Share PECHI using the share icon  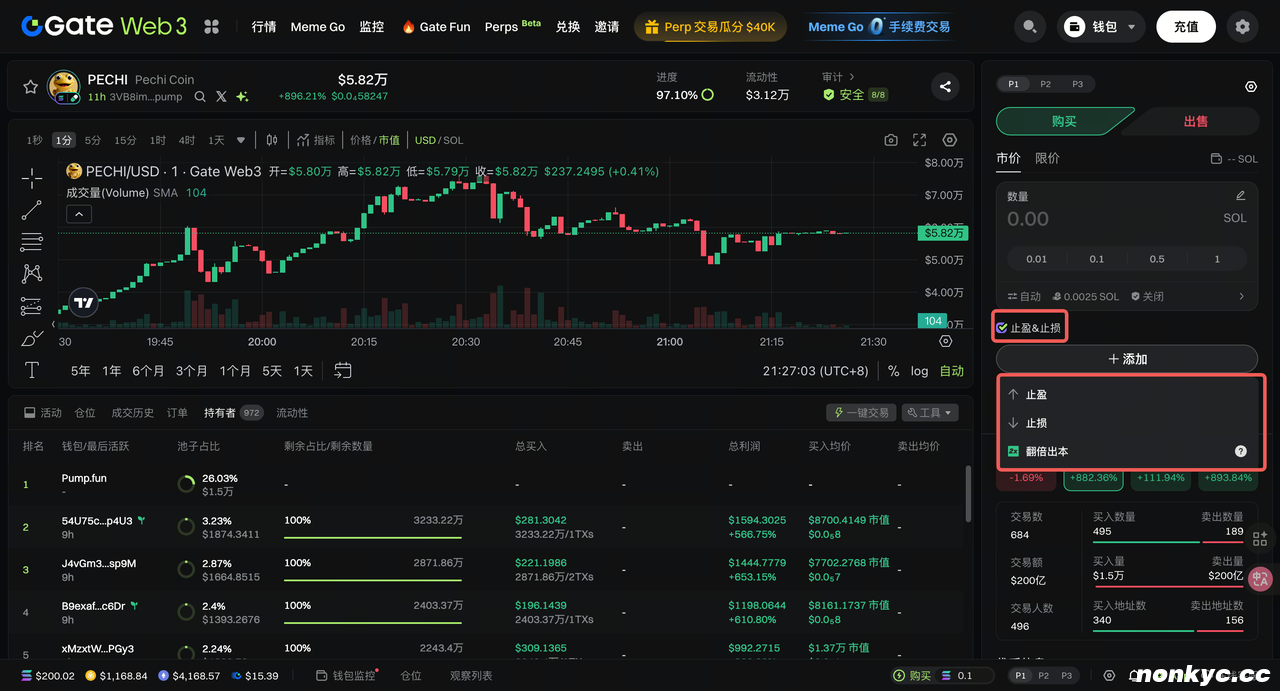point(945,87)
